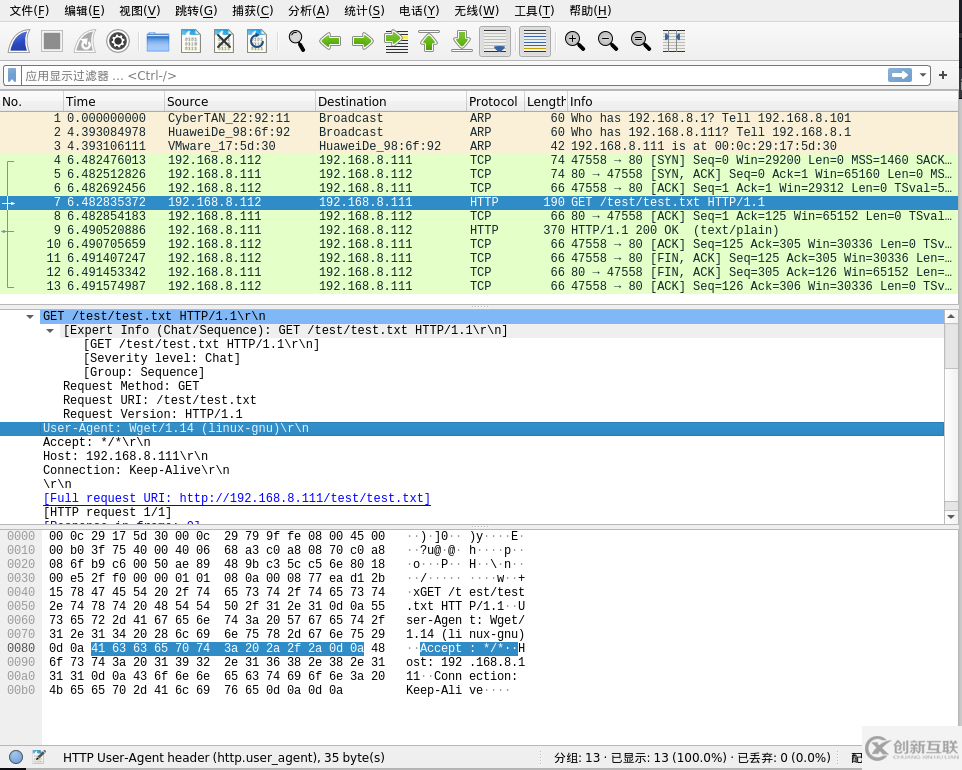Click the display filter input field
The image size is (962, 770).
pyautogui.click(x=450, y=76)
